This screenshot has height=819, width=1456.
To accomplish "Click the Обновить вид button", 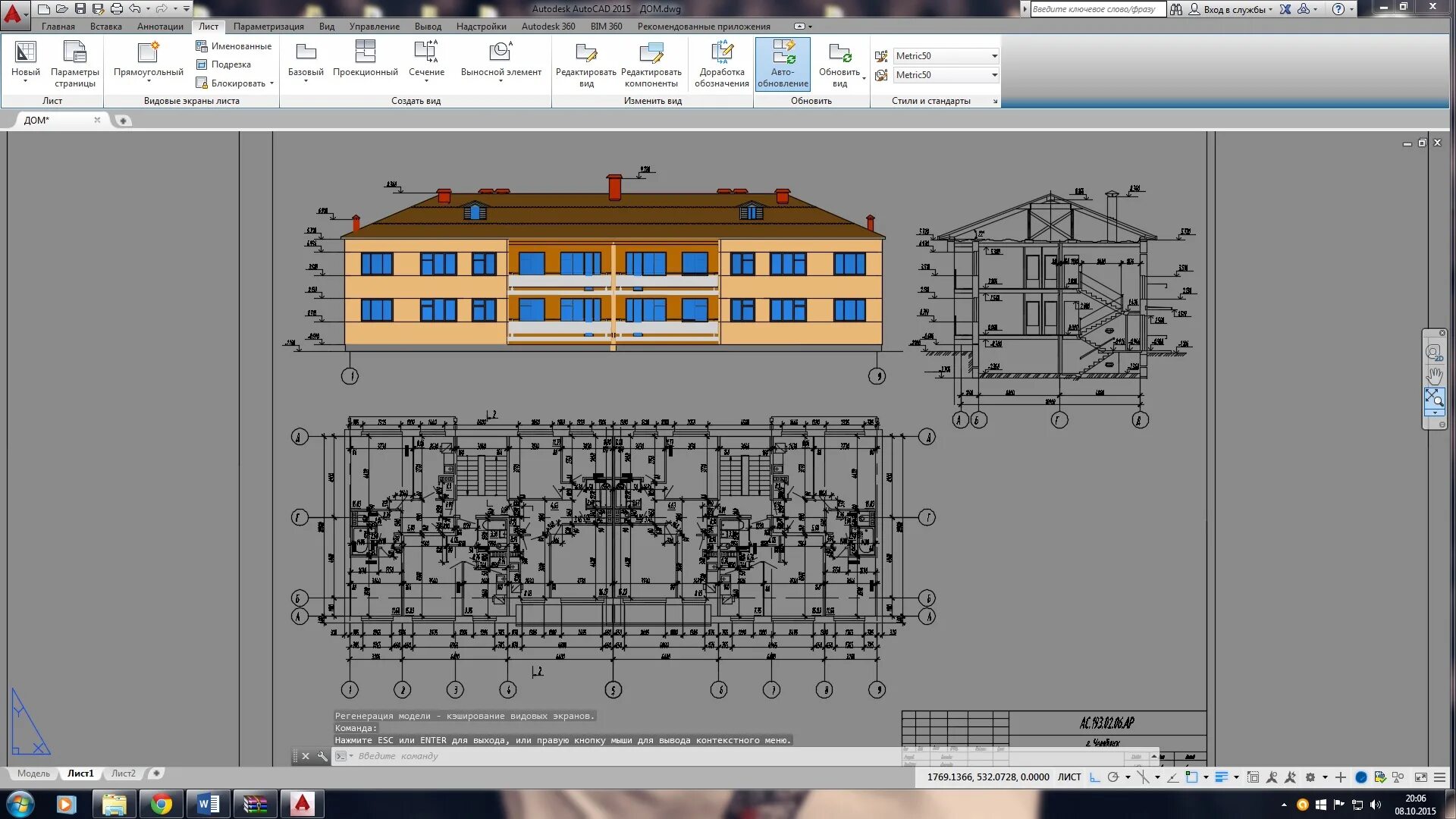I will pos(839,52).
